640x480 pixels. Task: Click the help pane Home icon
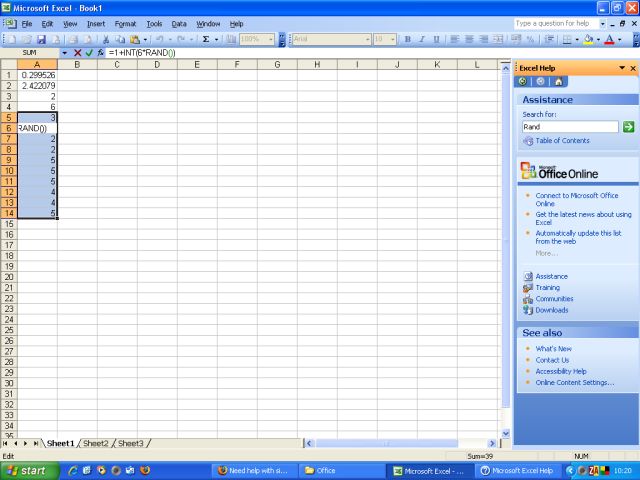(x=558, y=81)
